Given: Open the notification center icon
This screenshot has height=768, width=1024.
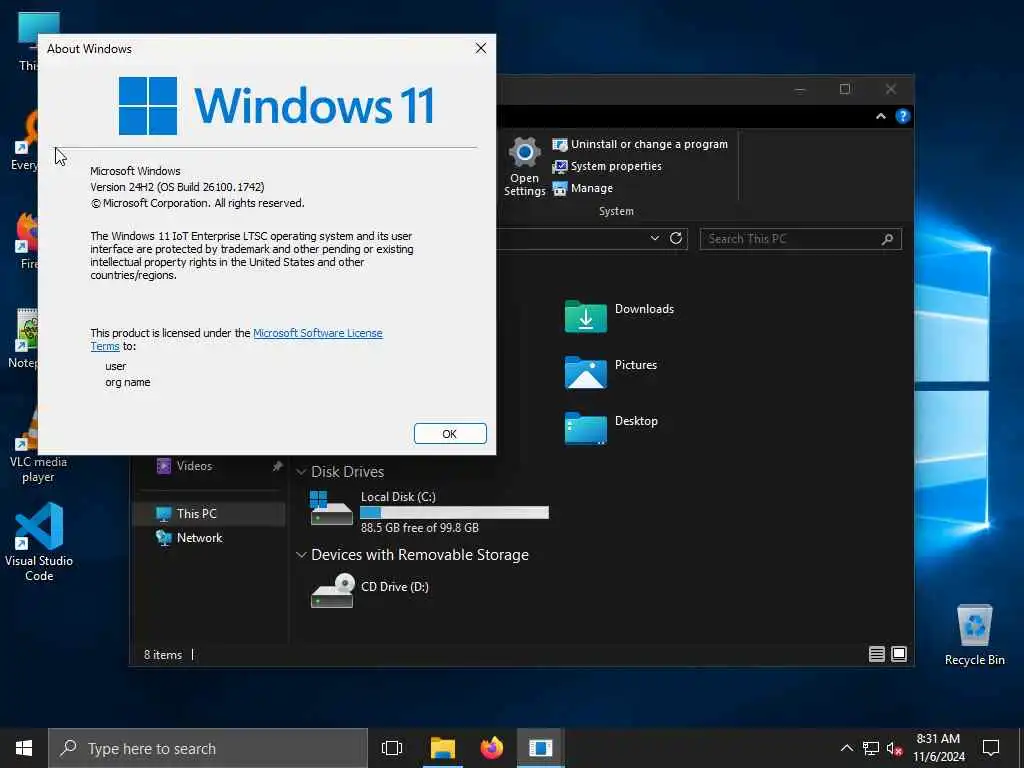Looking at the screenshot, I should pos(991,748).
